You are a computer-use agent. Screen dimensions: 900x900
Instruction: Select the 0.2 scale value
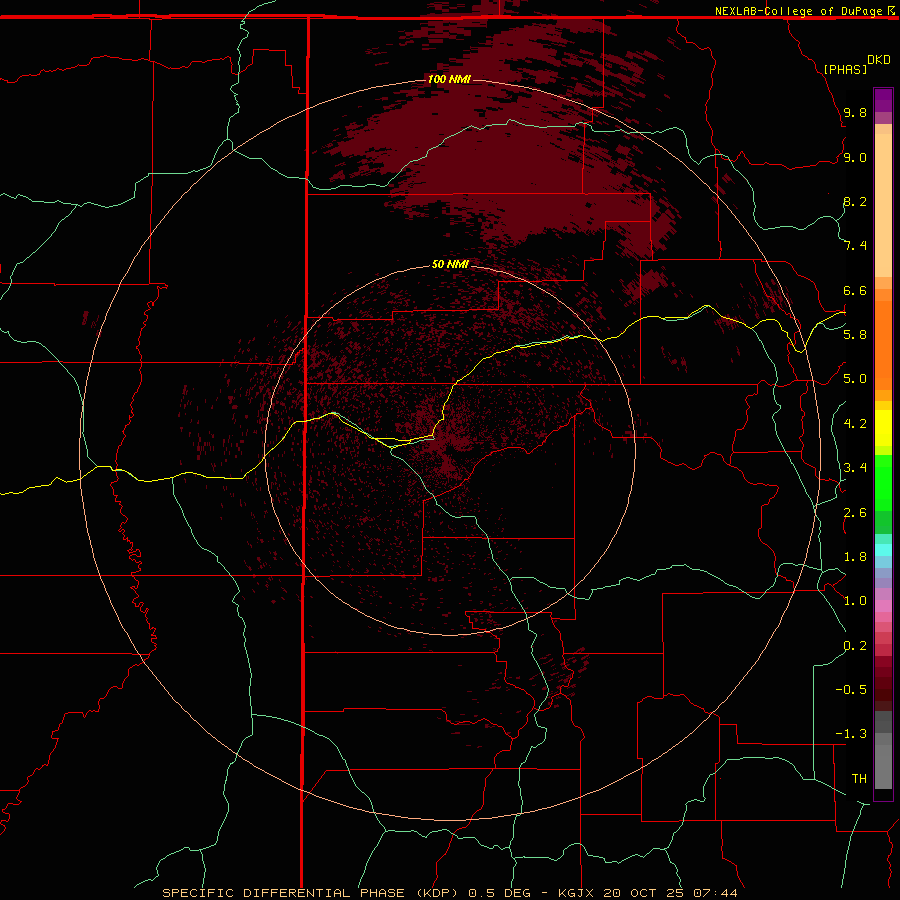click(855, 645)
